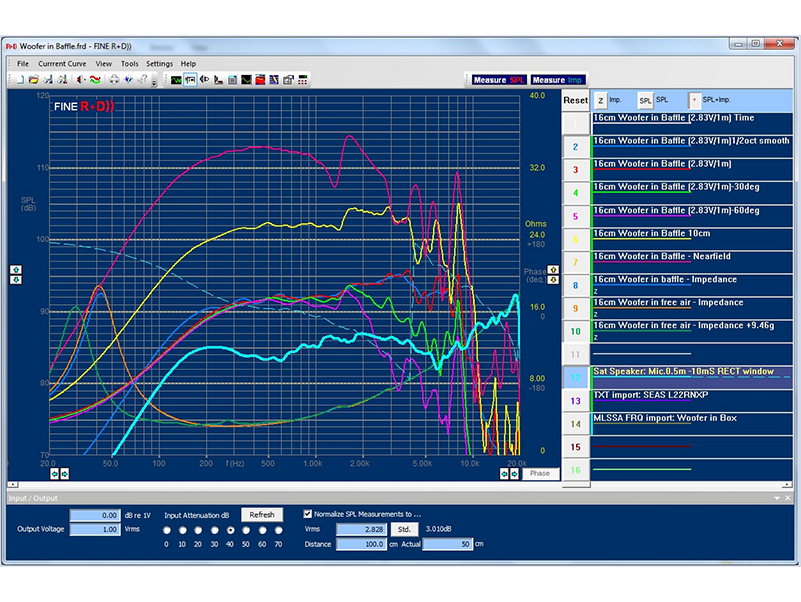
Task: Click the Open folder toolbar icon
Action: coord(33,79)
